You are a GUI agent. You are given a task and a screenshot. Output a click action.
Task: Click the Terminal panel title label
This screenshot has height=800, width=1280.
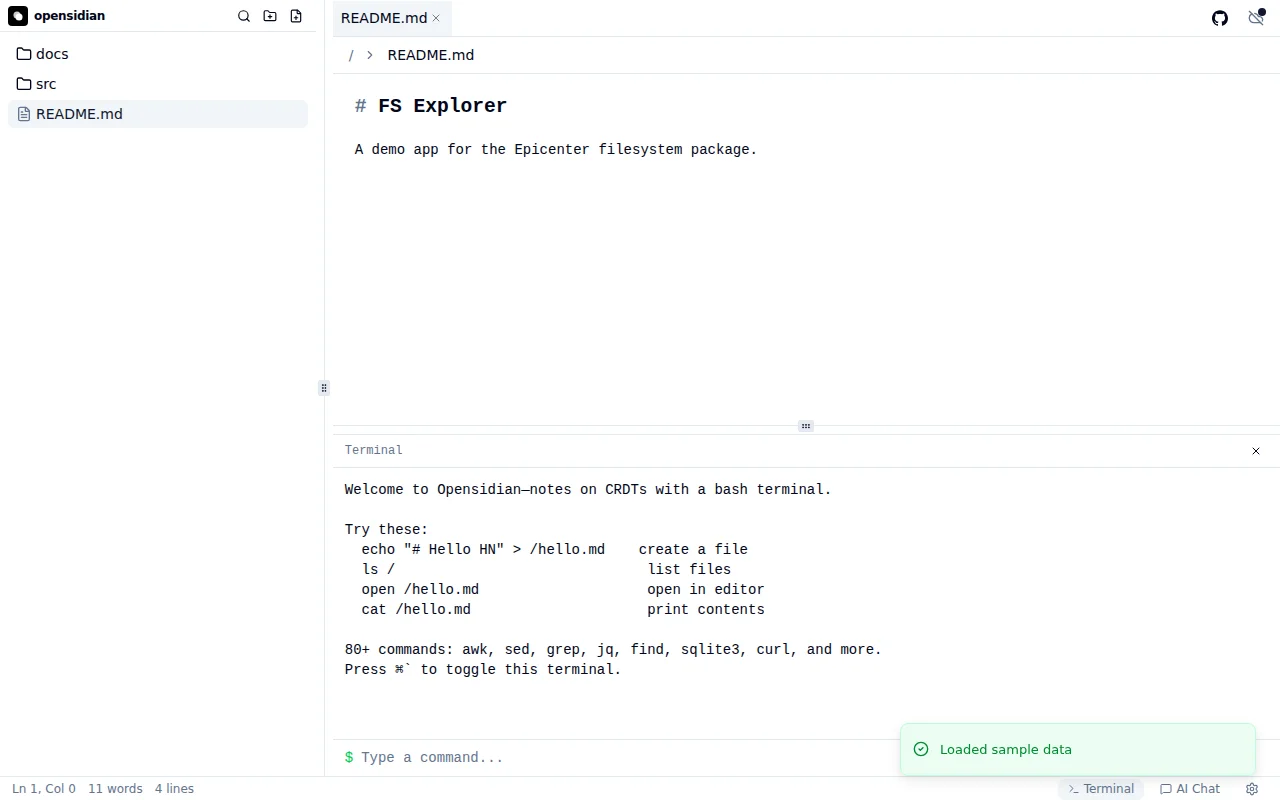374,451
